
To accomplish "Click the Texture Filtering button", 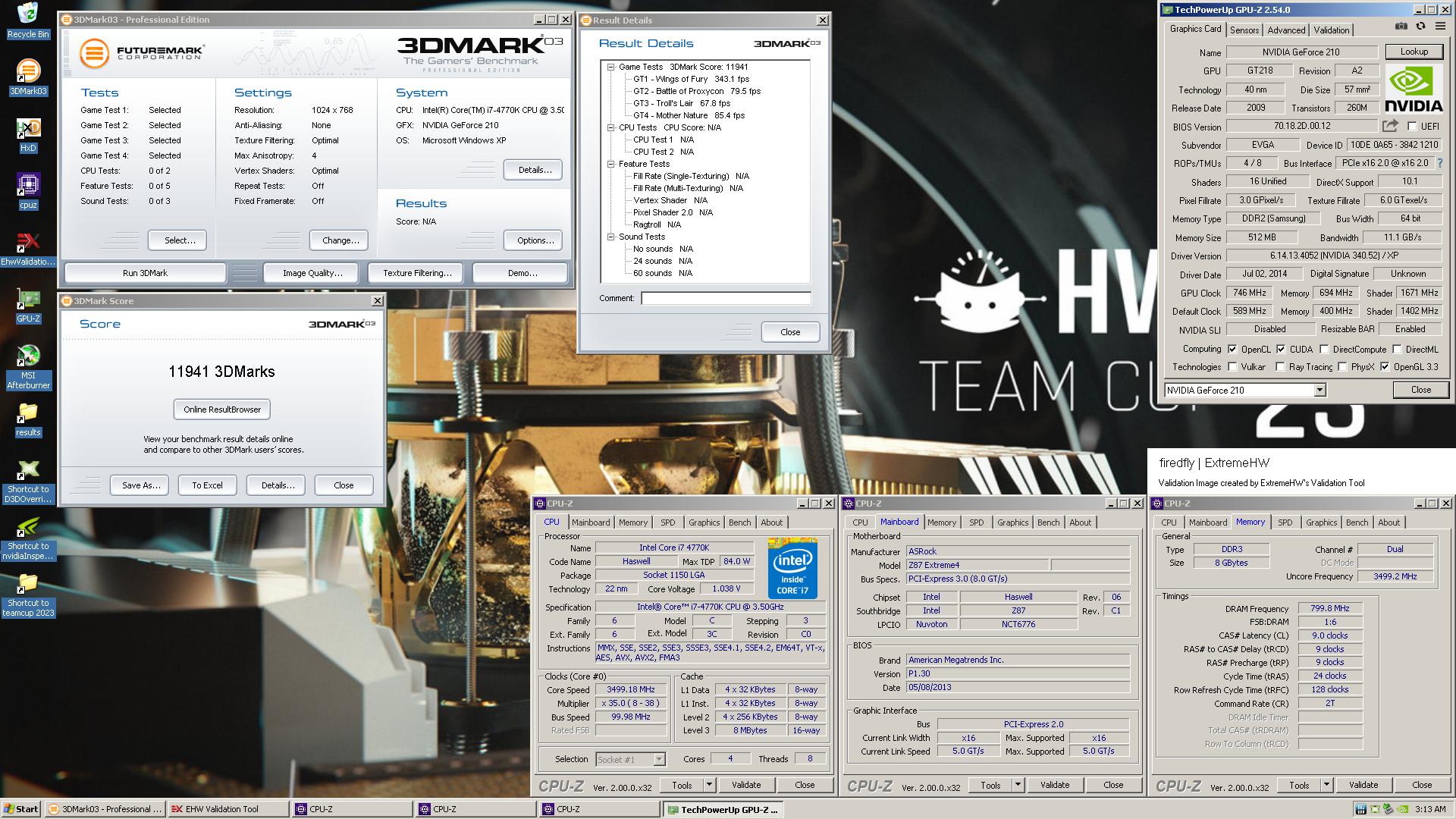I will click(x=417, y=273).
